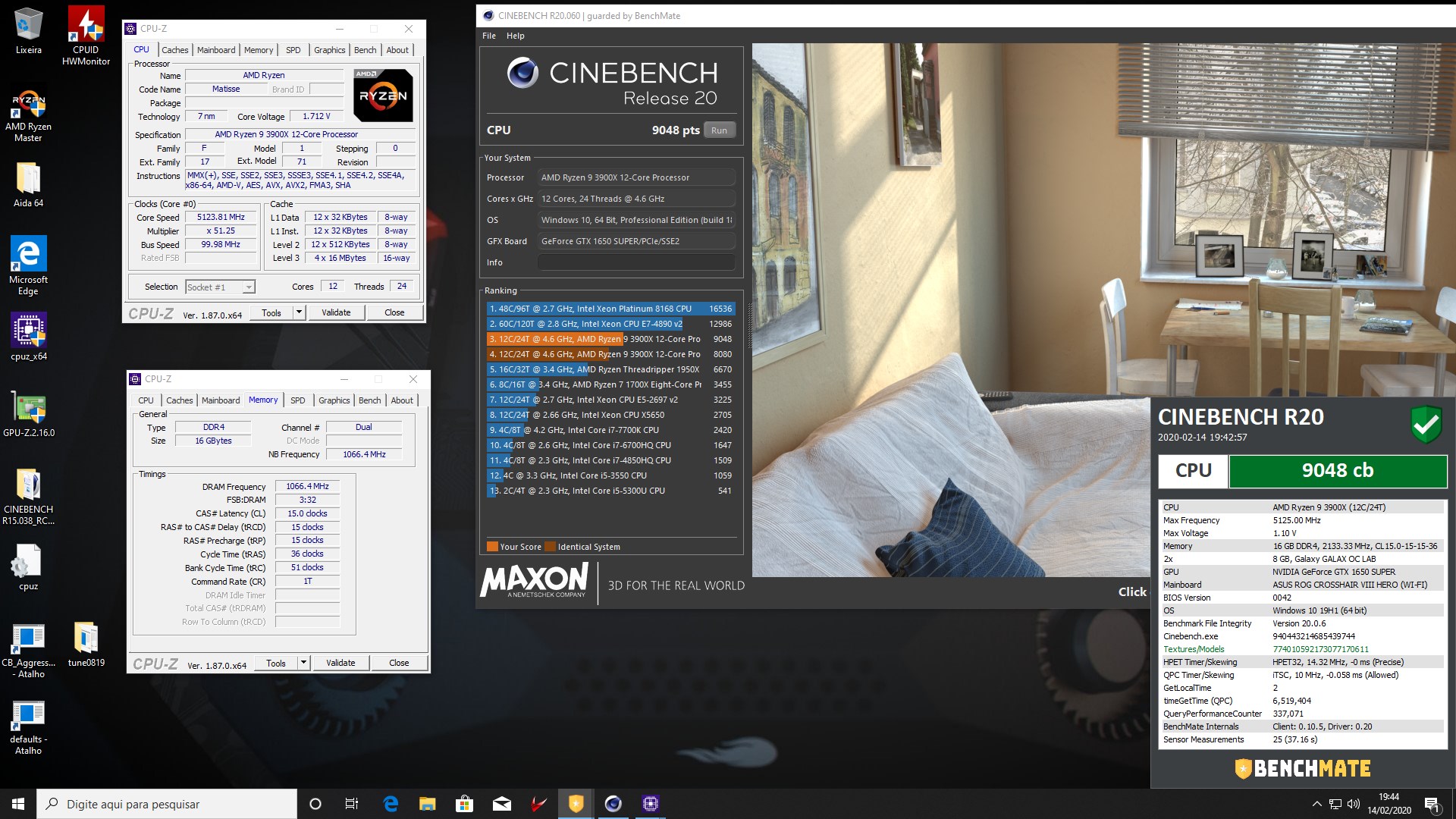This screenshot has height=819, width=1456.
Task: Click the Your Score orange legend swatch
Action: pyautogui.click(x=492, y=547)
